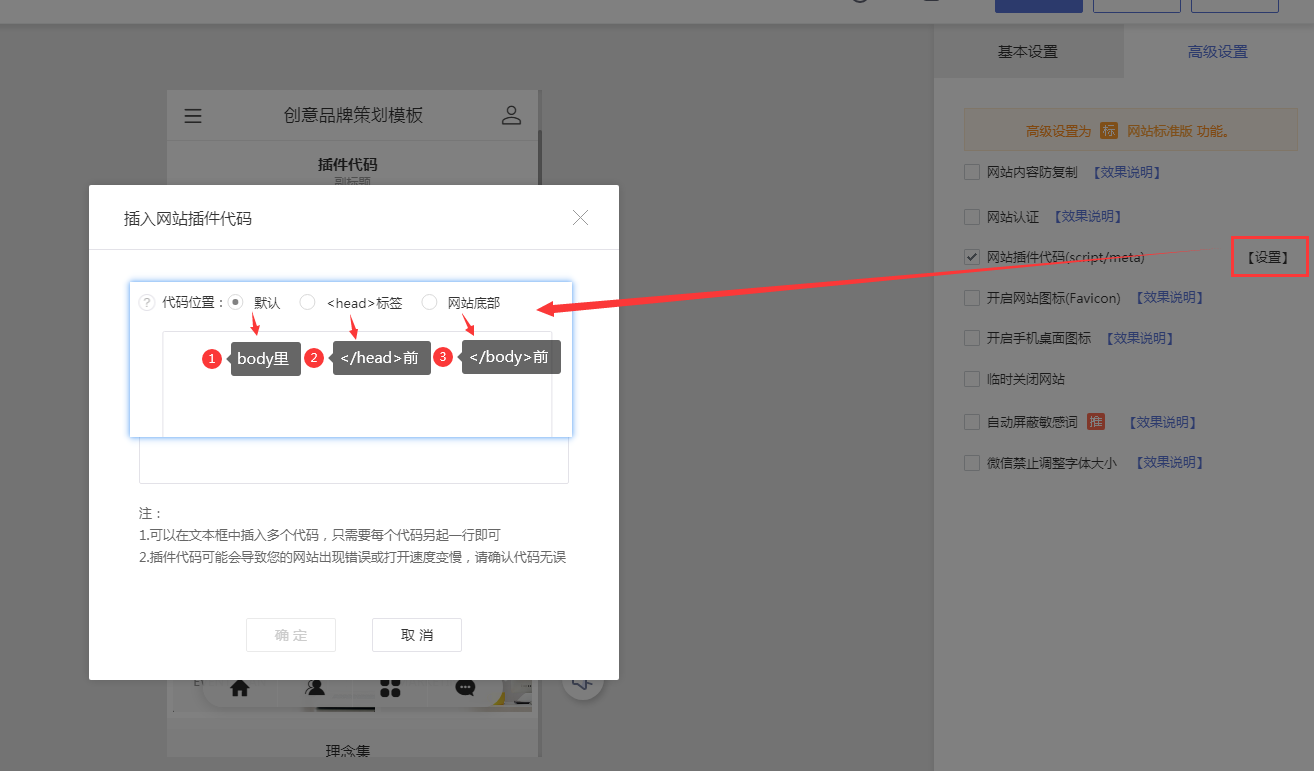
Task: Click the 插件代码 heading in preview
Action: click(x=347, y=164)
